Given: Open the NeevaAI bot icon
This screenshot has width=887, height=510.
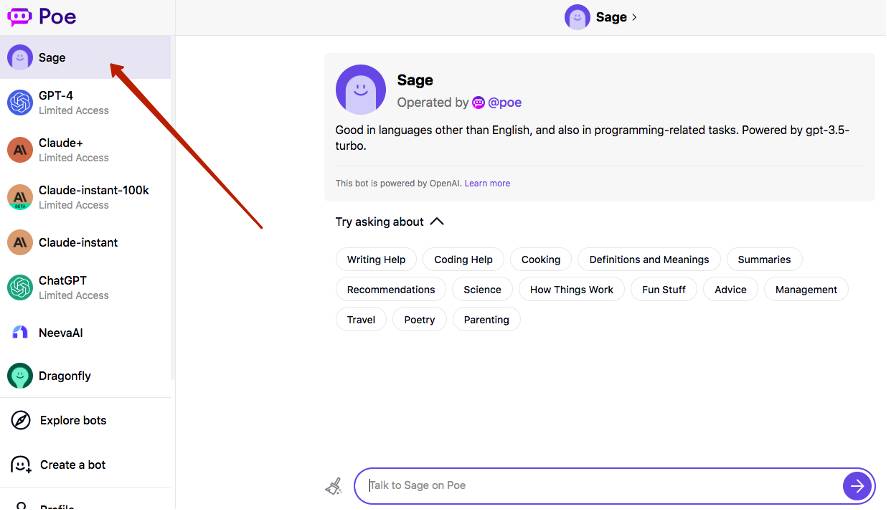Looking at the screenshot, I should [x=20, y=332].
